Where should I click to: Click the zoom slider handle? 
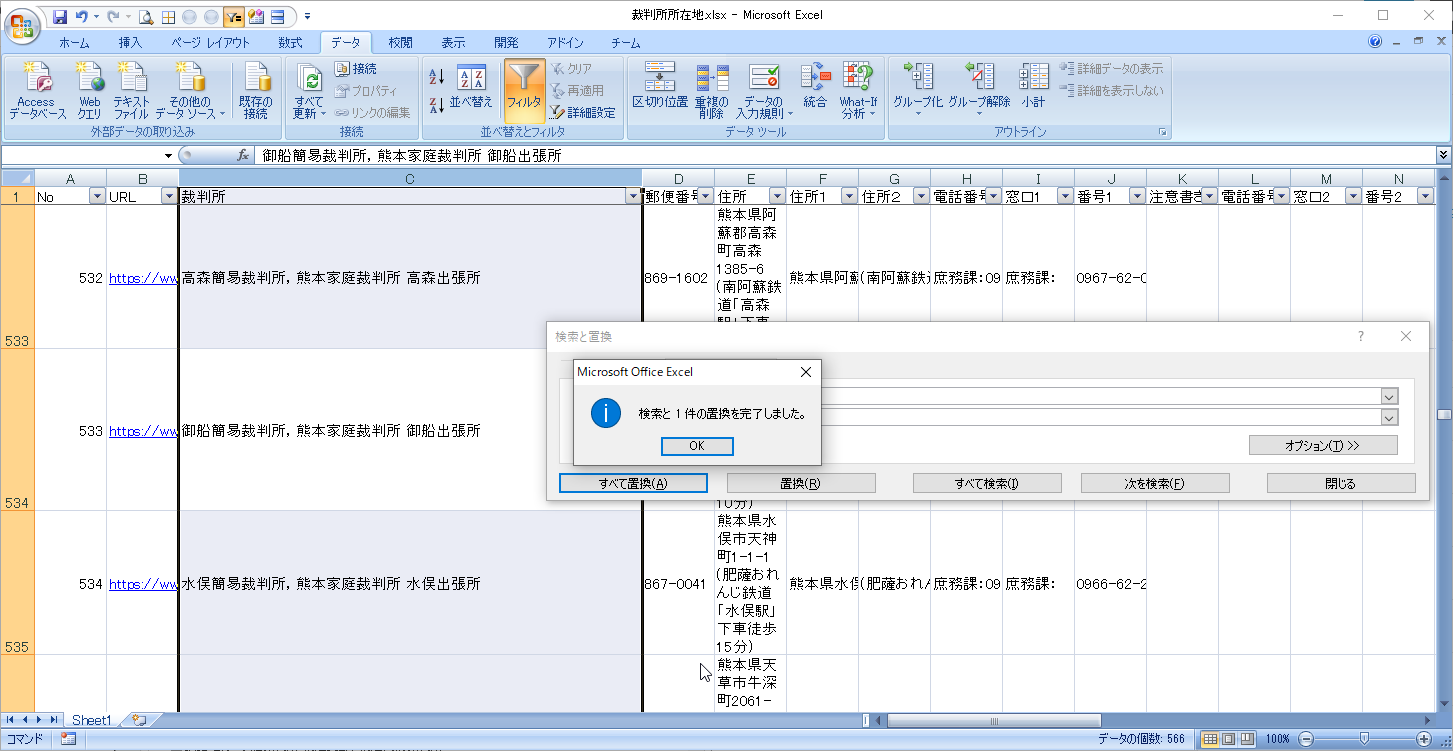point(1362,739)
